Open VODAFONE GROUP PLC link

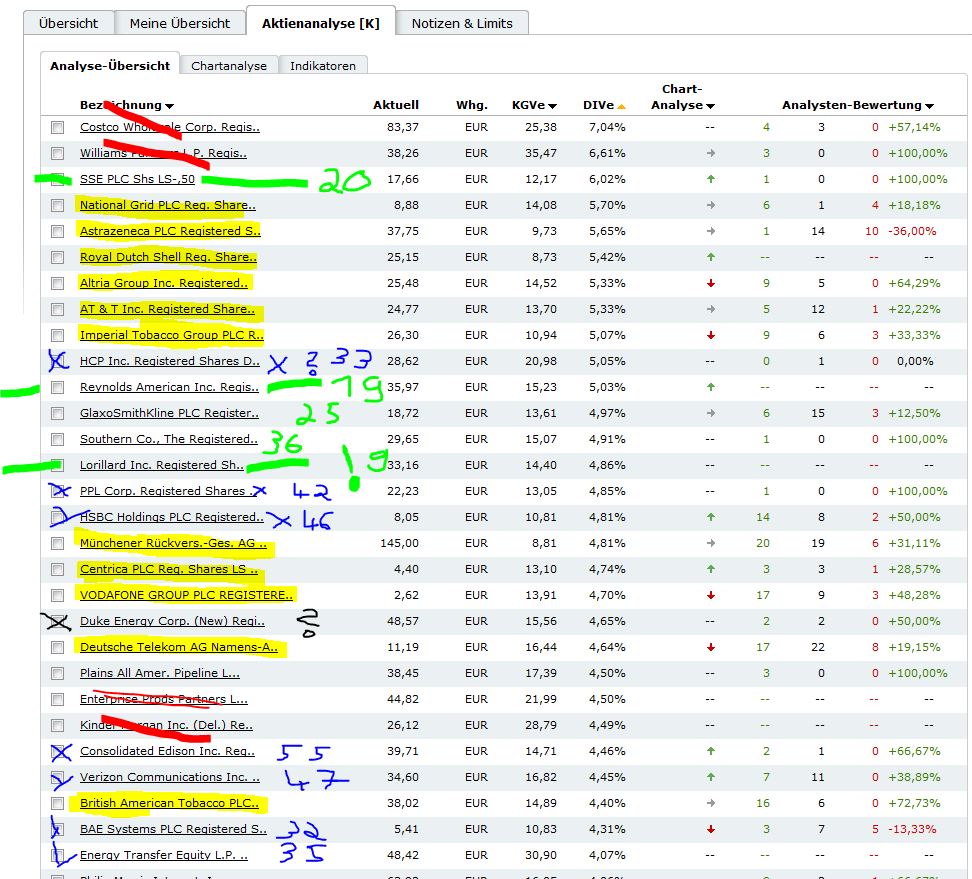click(x=186, y=595)
